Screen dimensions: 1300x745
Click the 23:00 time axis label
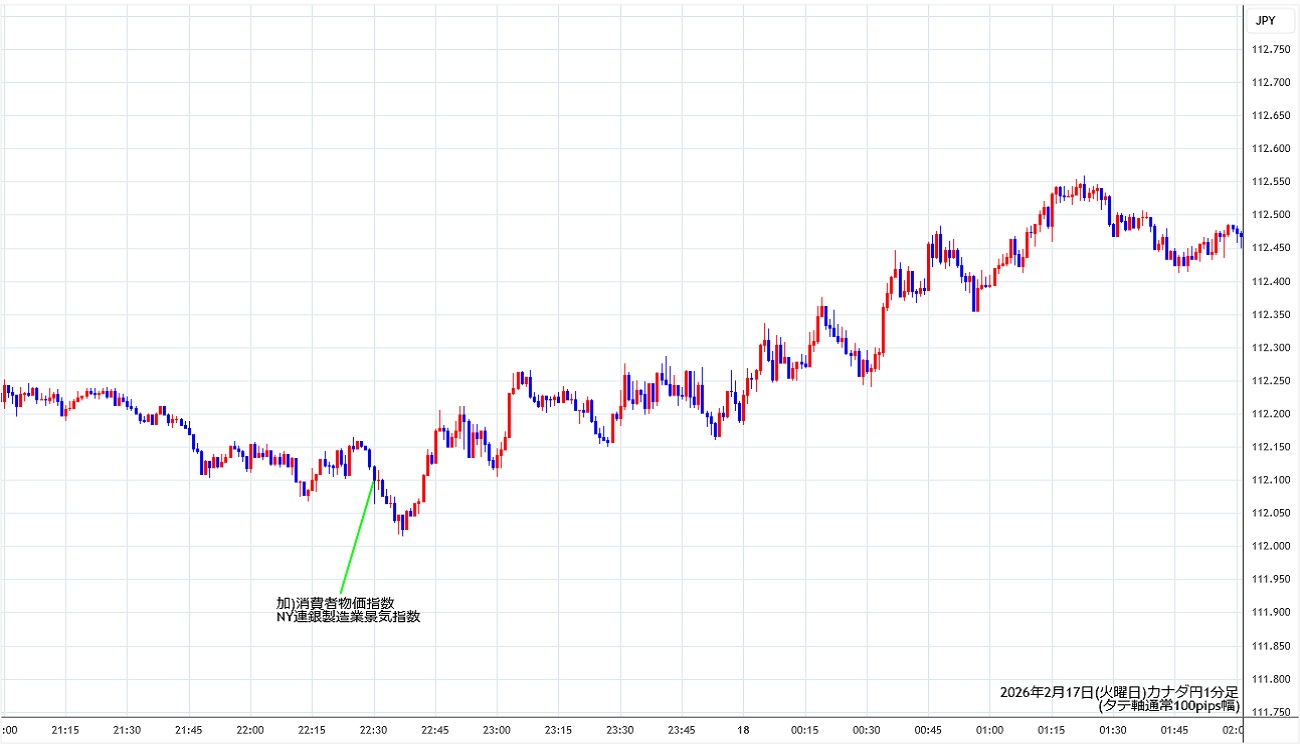pos(497,730)
